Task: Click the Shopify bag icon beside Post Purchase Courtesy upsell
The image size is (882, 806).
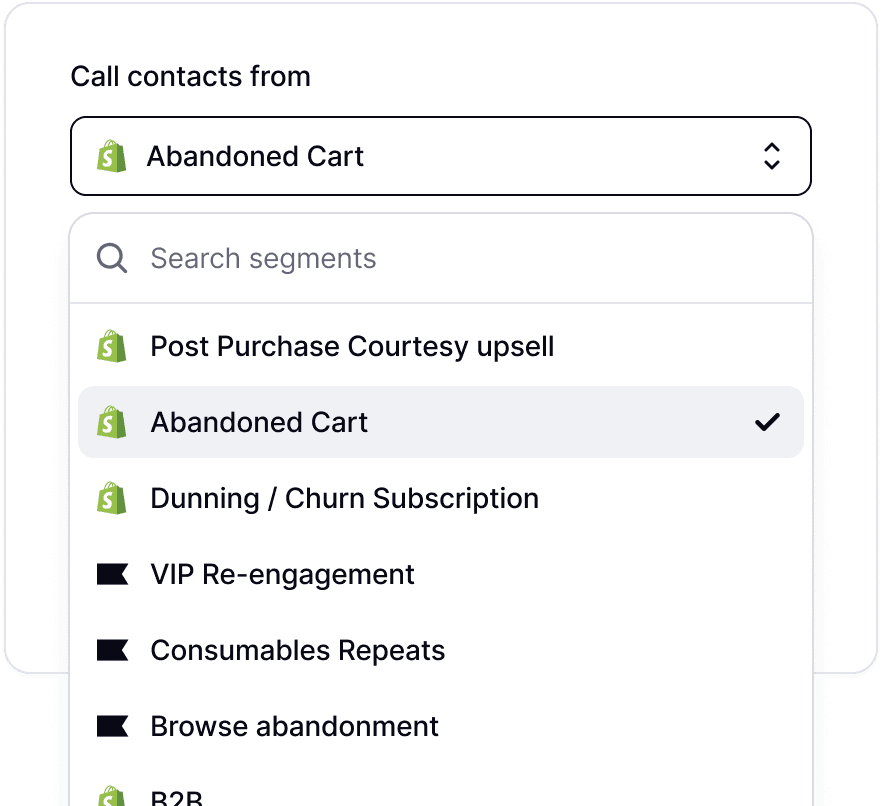Action: coord(113,346)
